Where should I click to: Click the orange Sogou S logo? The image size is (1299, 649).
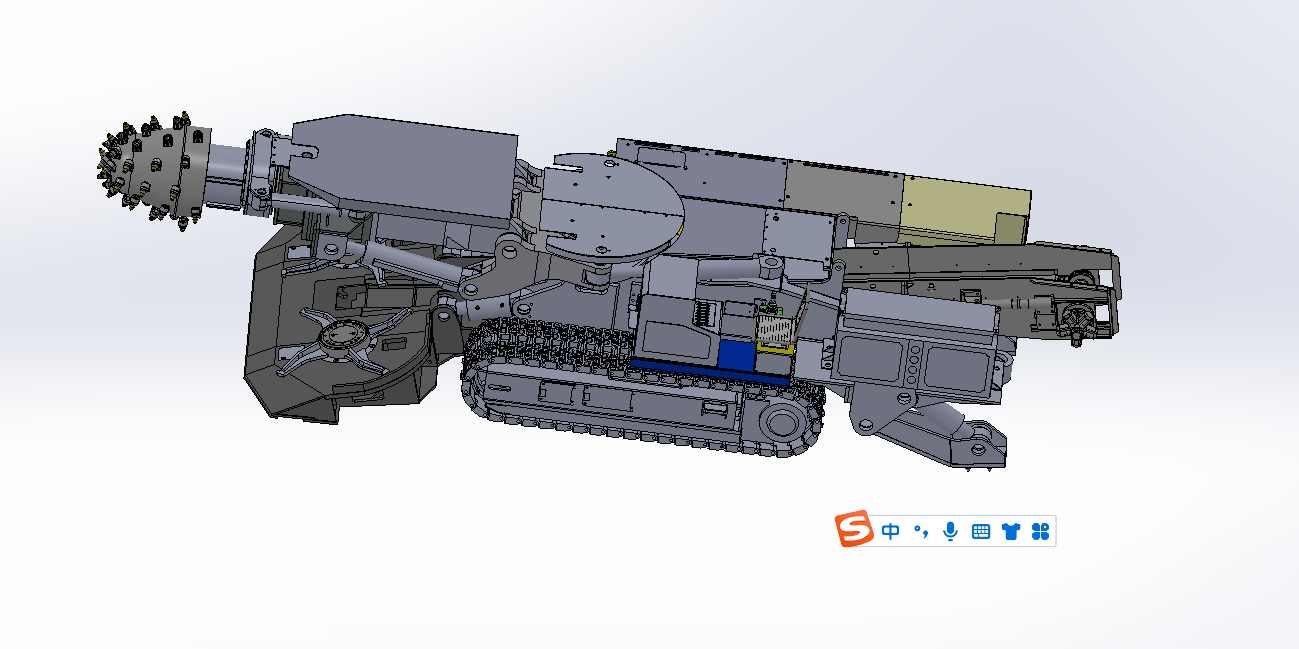tap(854, 530)
